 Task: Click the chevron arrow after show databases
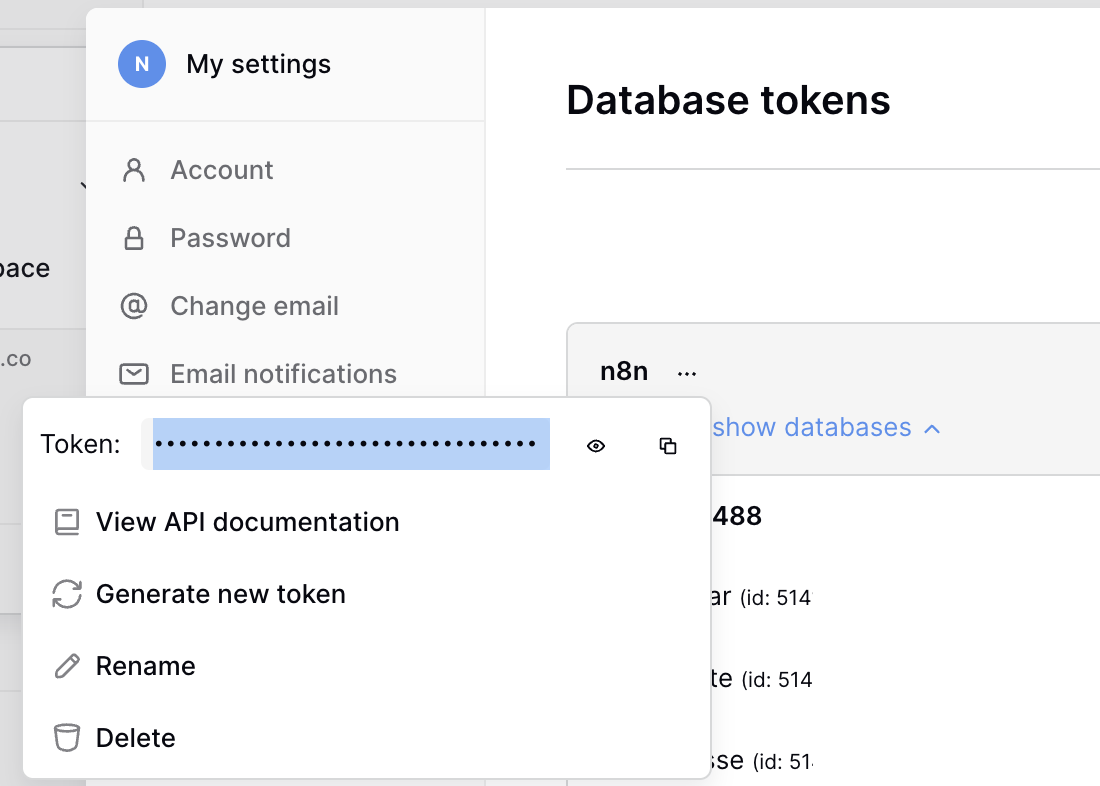point(932,428)
